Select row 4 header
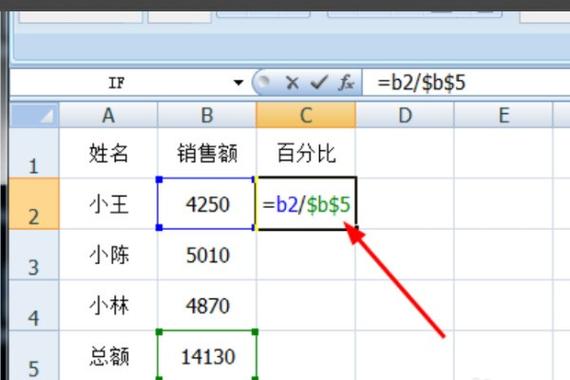 34,305
